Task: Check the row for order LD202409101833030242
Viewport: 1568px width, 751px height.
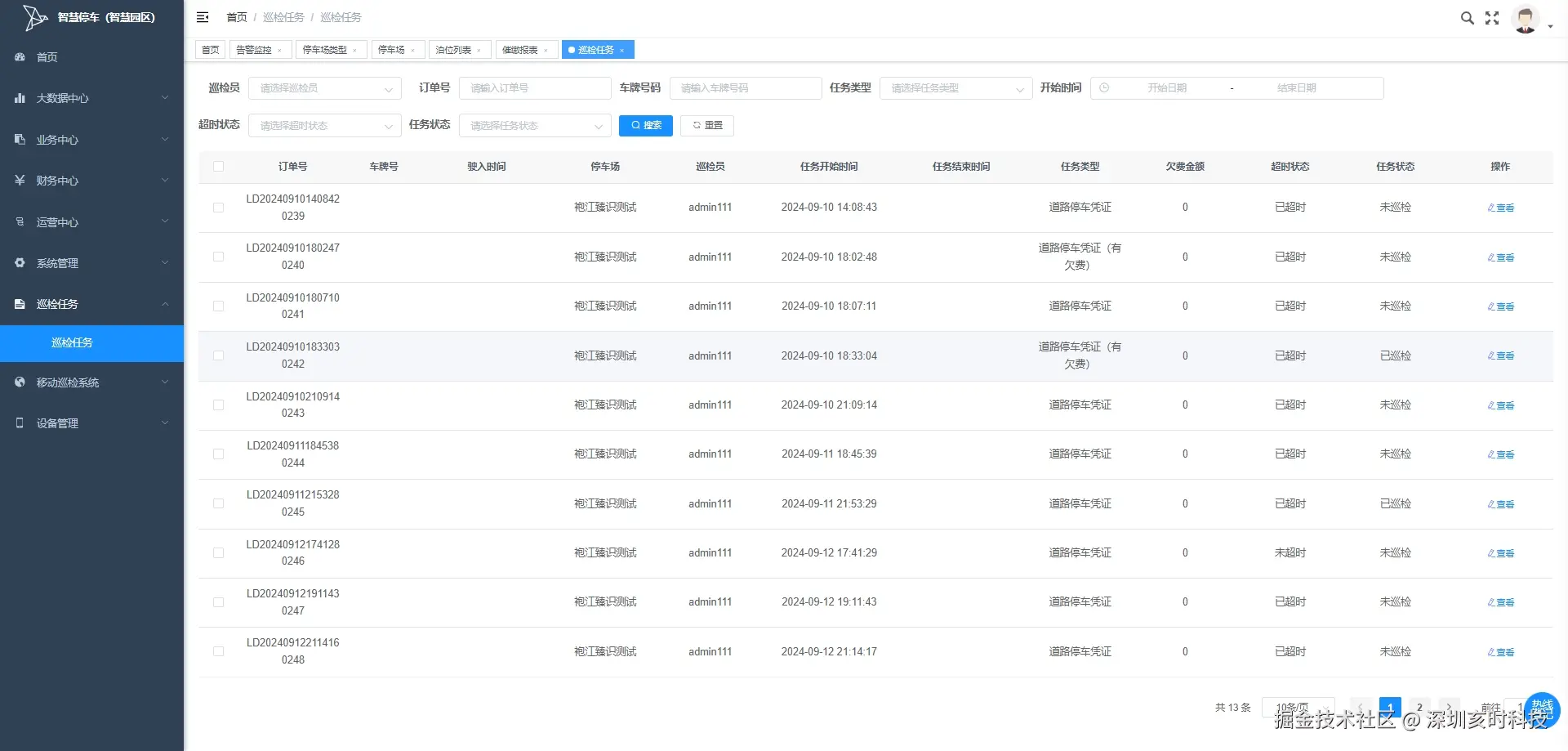Action: coord(218,355)
